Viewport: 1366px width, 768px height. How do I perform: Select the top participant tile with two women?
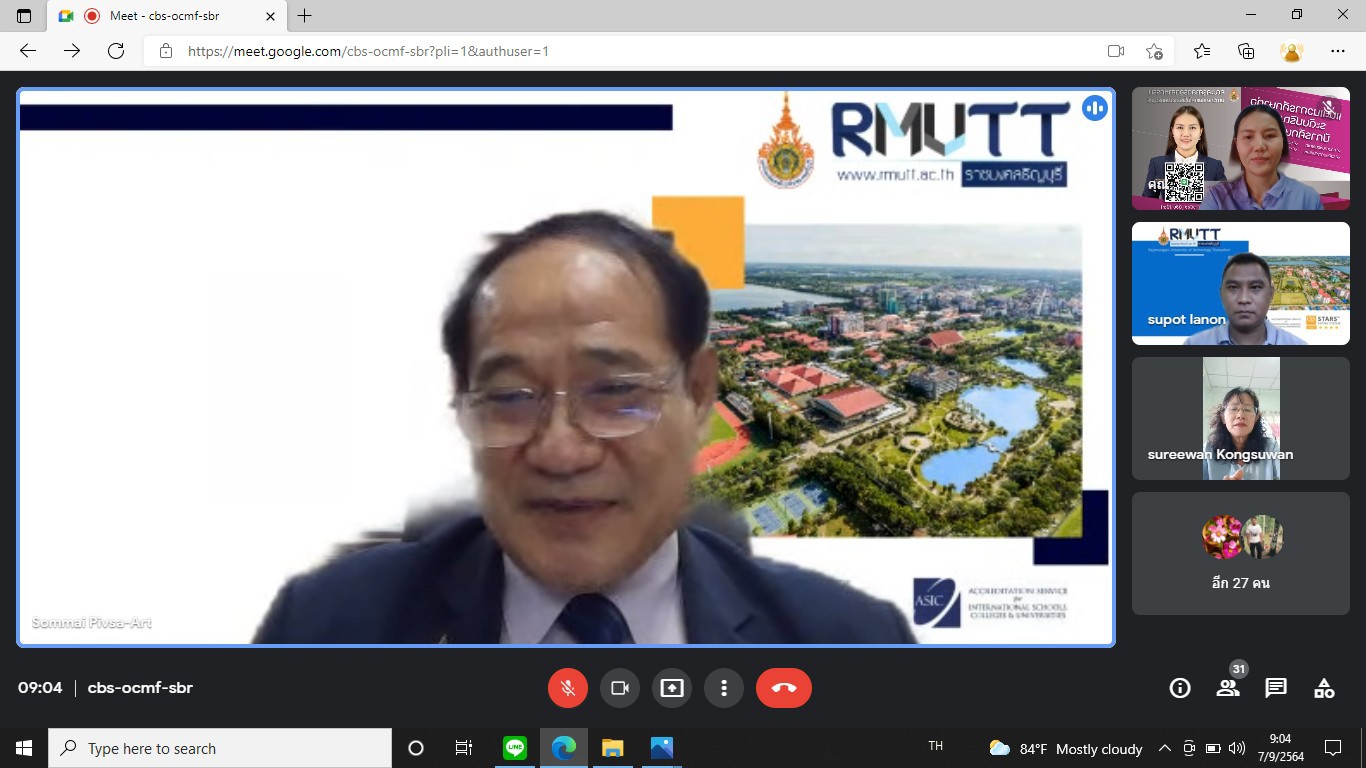[x=1241, y=148]
